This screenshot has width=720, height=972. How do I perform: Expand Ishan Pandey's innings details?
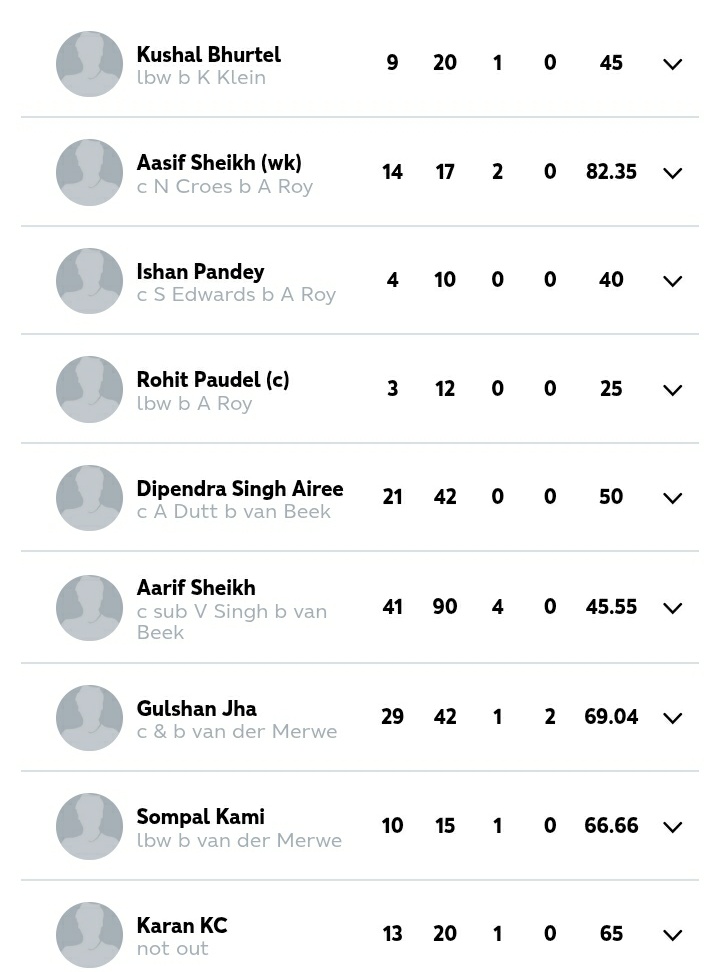(x=672, y=281)
